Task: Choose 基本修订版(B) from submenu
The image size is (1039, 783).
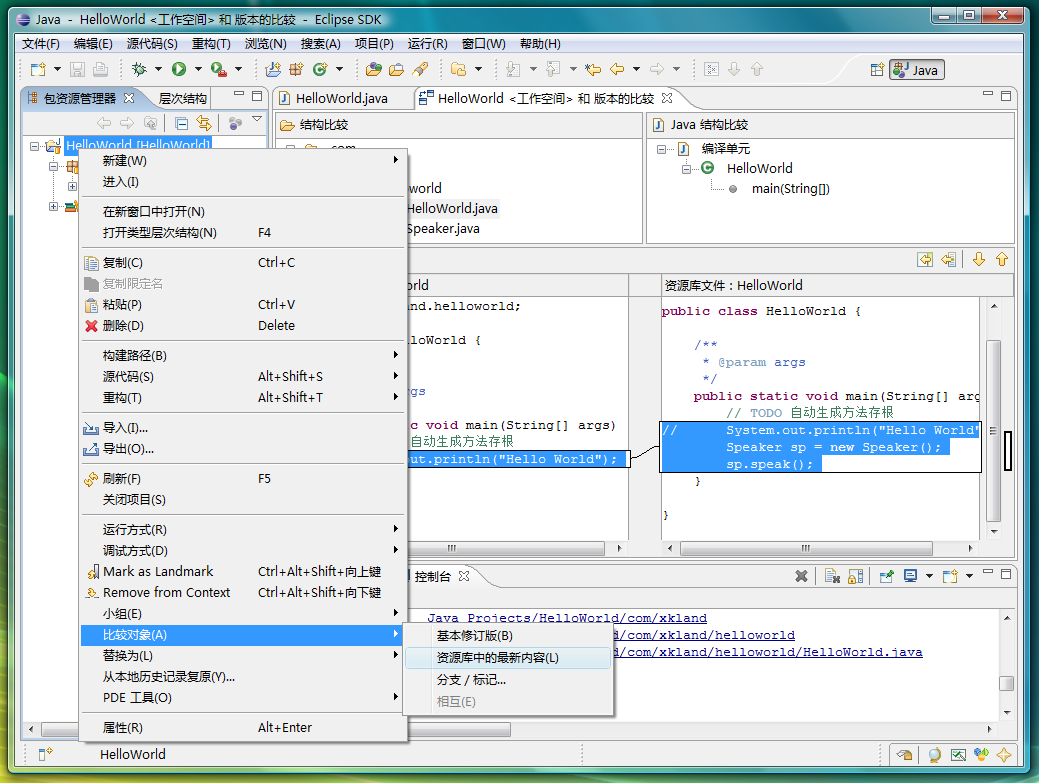Action: pos(508,636)
